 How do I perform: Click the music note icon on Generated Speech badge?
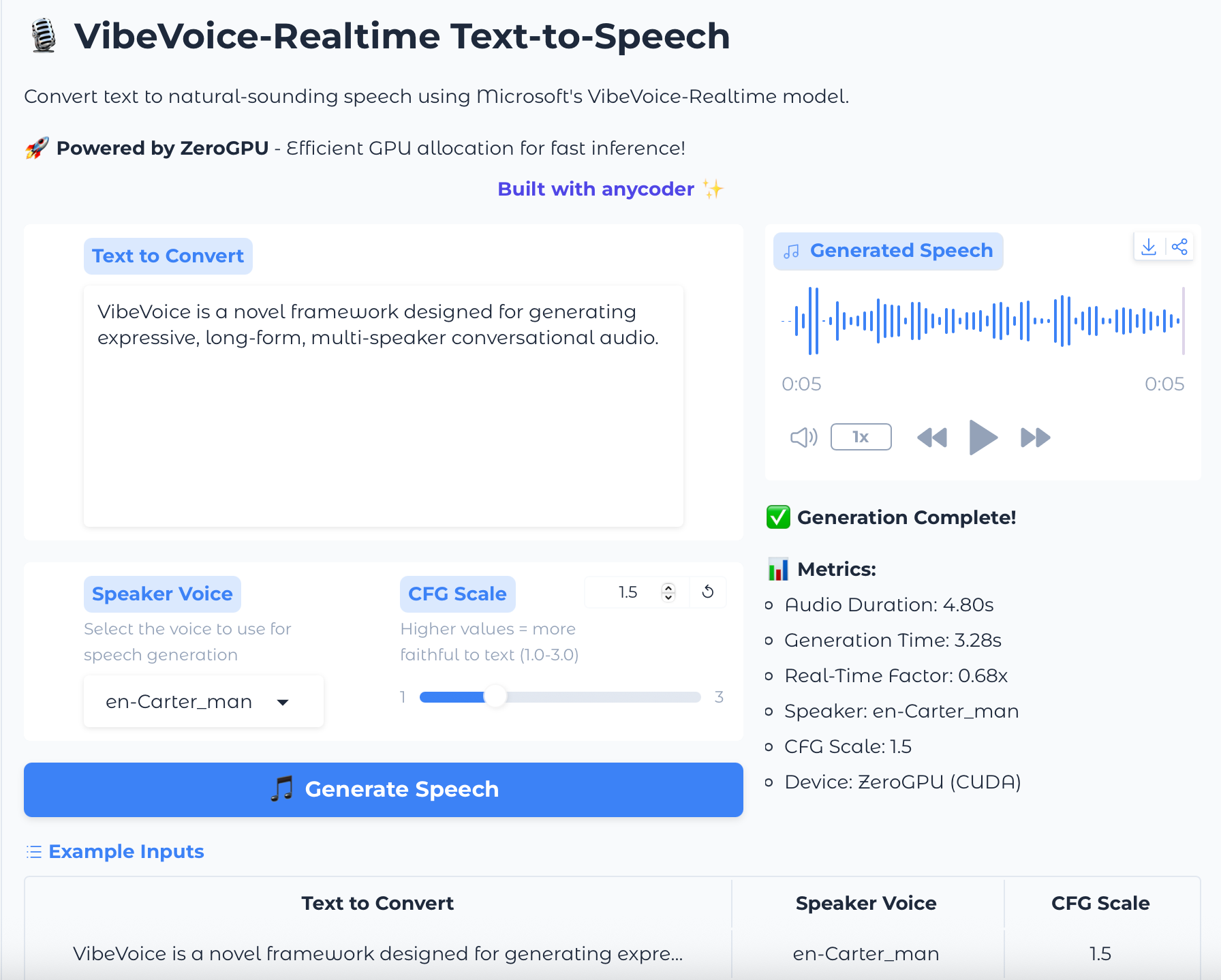791,251
